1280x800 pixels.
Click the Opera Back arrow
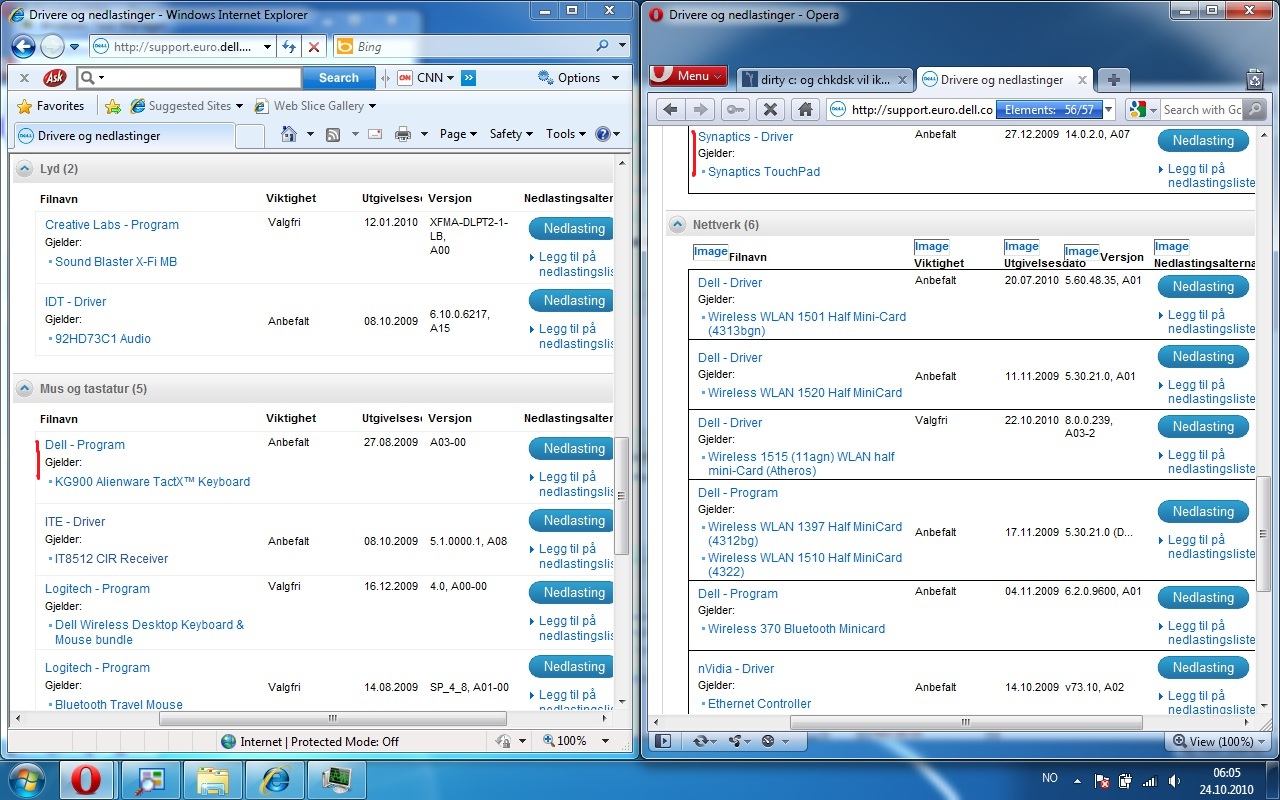point(671,110)
